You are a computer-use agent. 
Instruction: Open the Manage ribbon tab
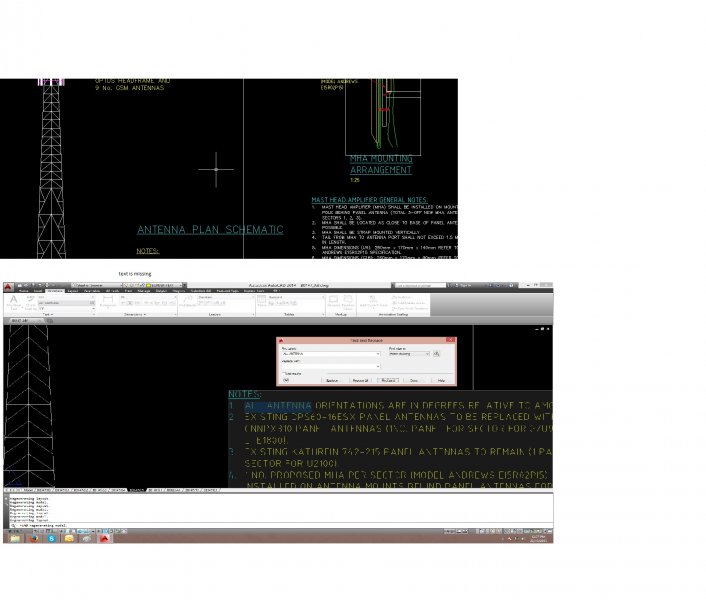coord(144,291)
